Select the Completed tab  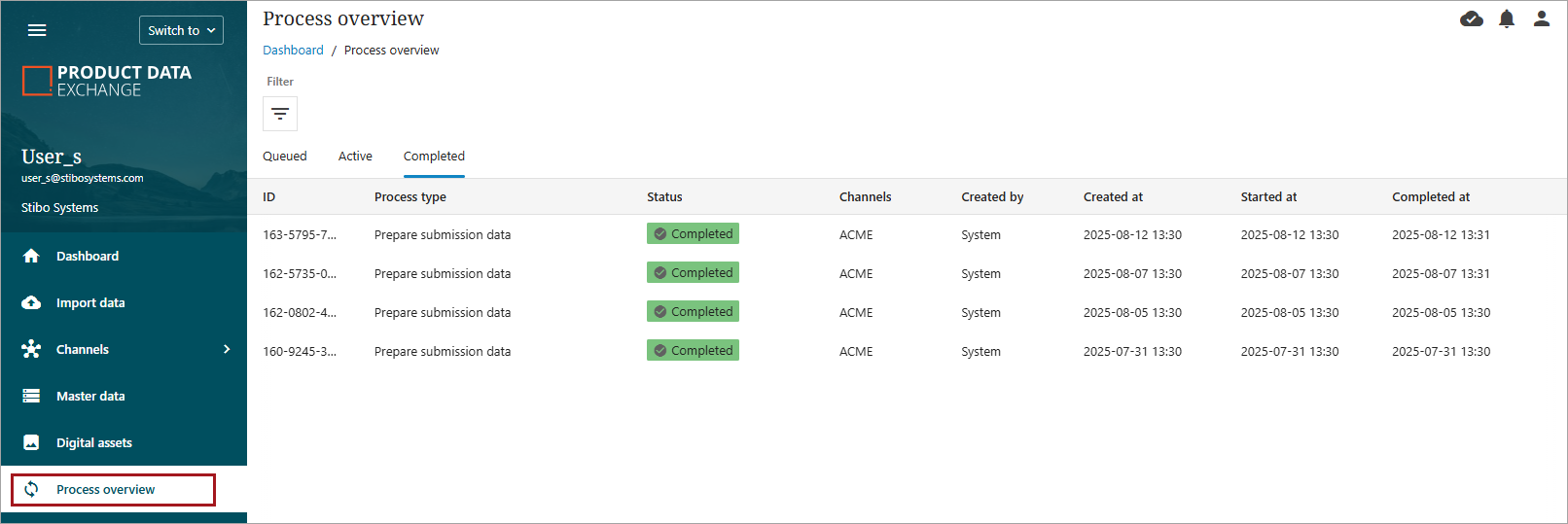pos(434,157)
